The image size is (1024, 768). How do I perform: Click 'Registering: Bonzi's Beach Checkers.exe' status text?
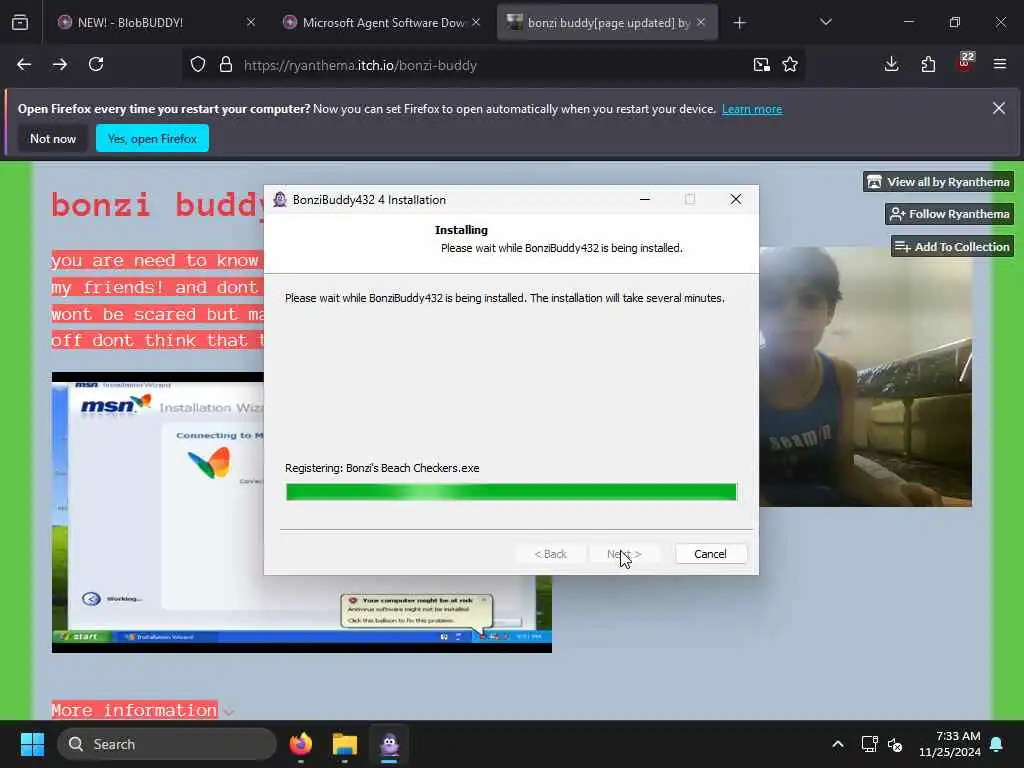pos(382,468)
